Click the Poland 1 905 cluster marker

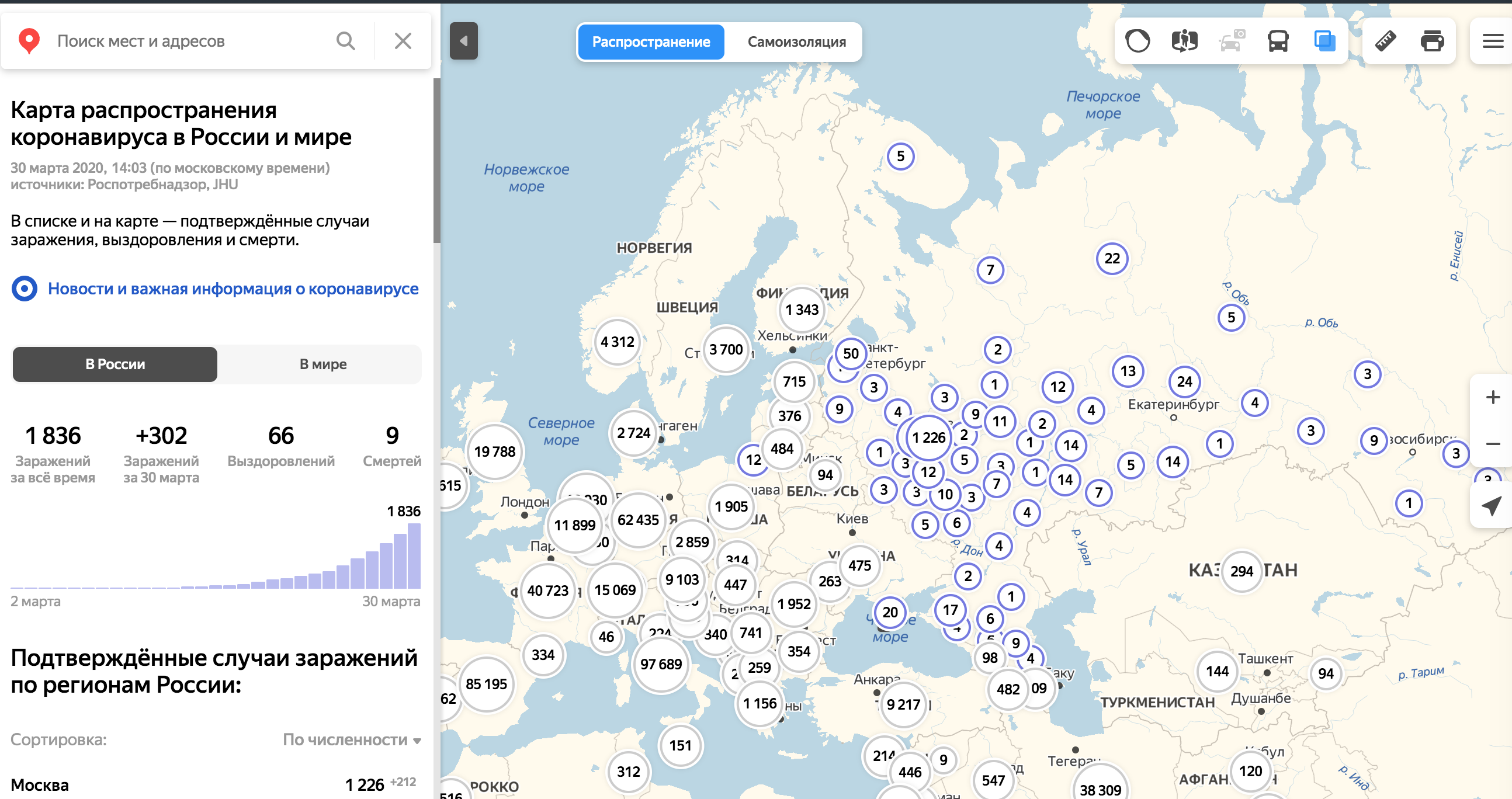point(731,506)
